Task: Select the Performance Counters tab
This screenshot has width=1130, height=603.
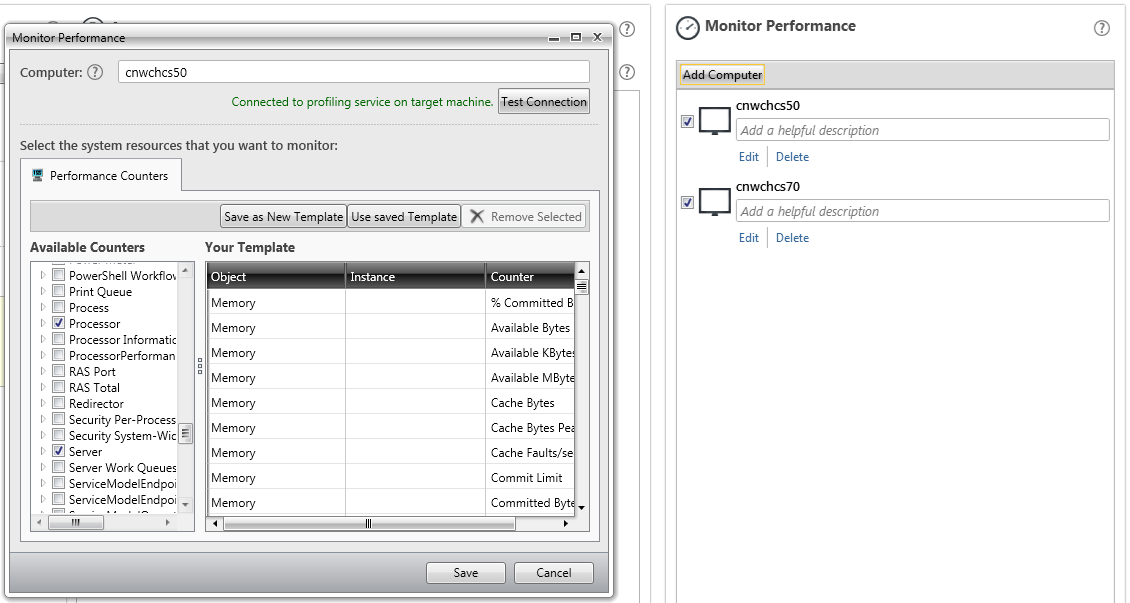Action: [x=100, y=175]
